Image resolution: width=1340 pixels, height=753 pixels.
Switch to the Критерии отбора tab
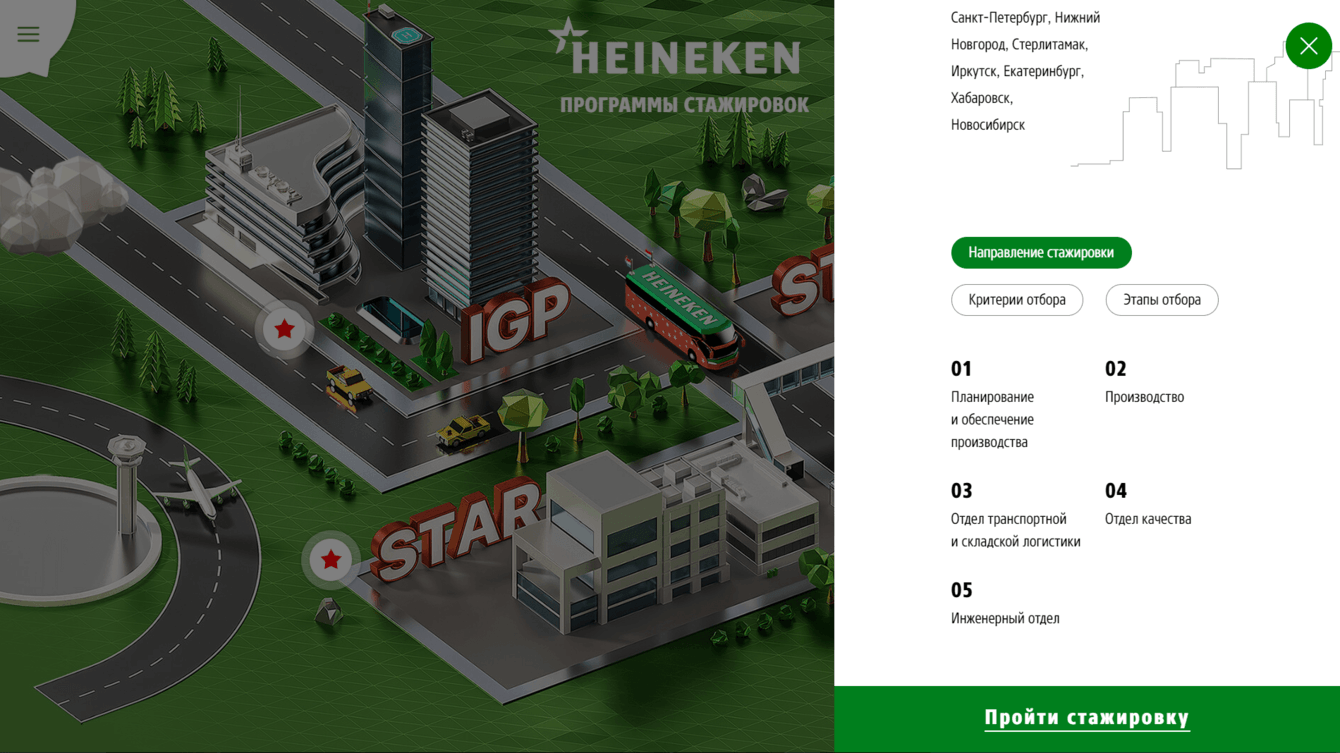pyautogui.click(x=1017, y=300)
